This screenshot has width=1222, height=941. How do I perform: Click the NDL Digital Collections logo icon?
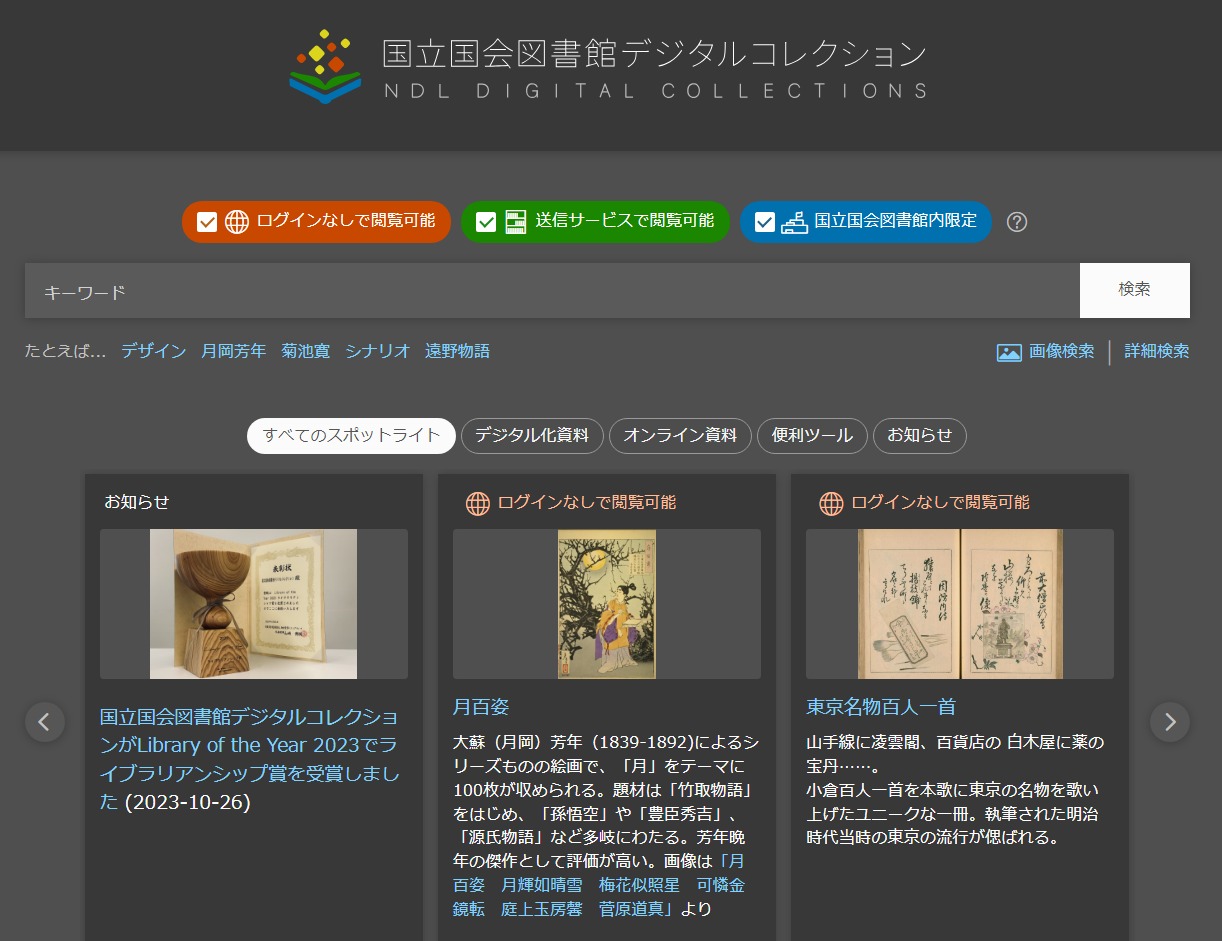(325, 67)
